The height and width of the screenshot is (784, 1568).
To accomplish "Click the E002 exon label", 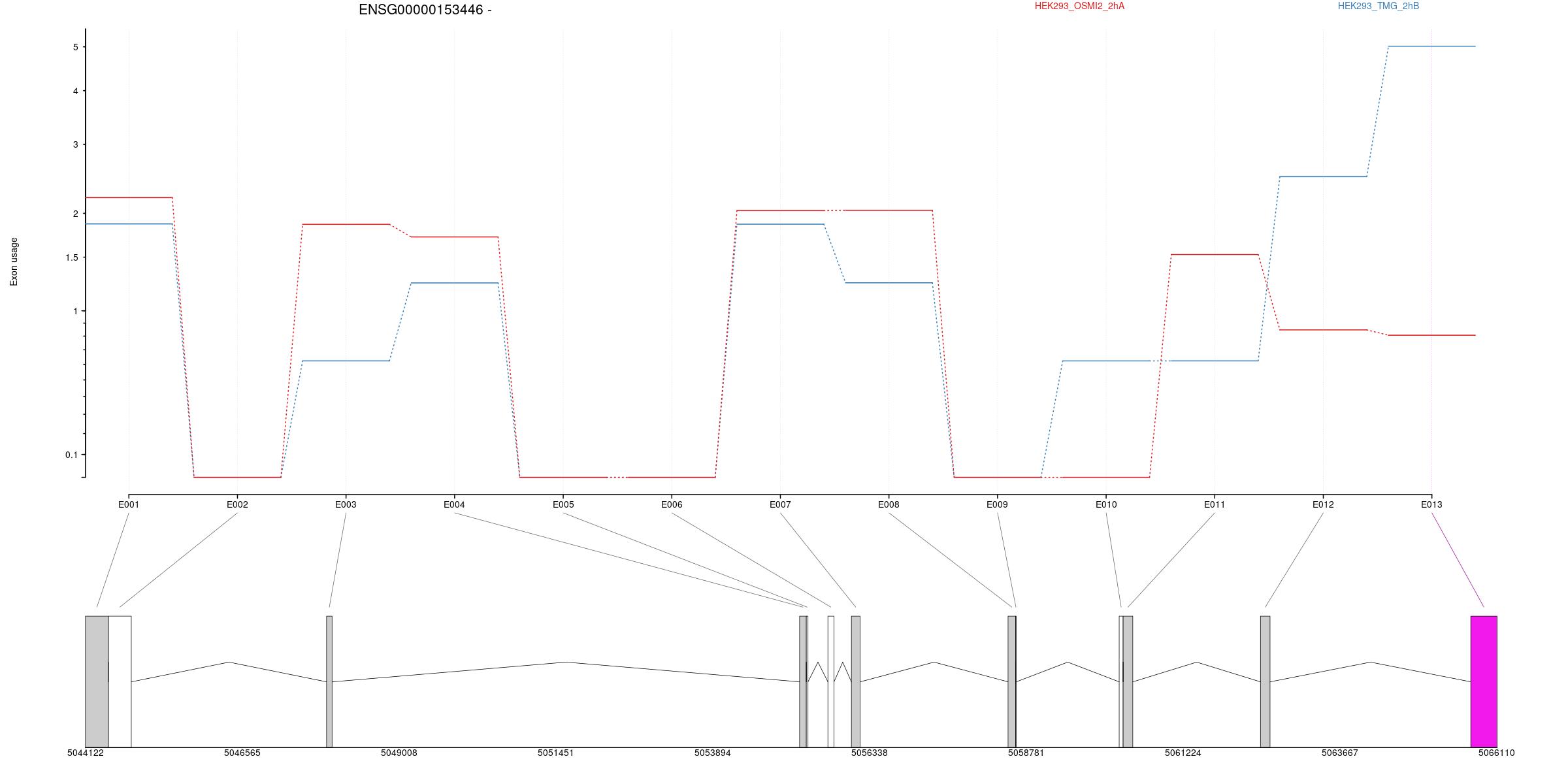I will pyautogui.click(x=237, y=504).
